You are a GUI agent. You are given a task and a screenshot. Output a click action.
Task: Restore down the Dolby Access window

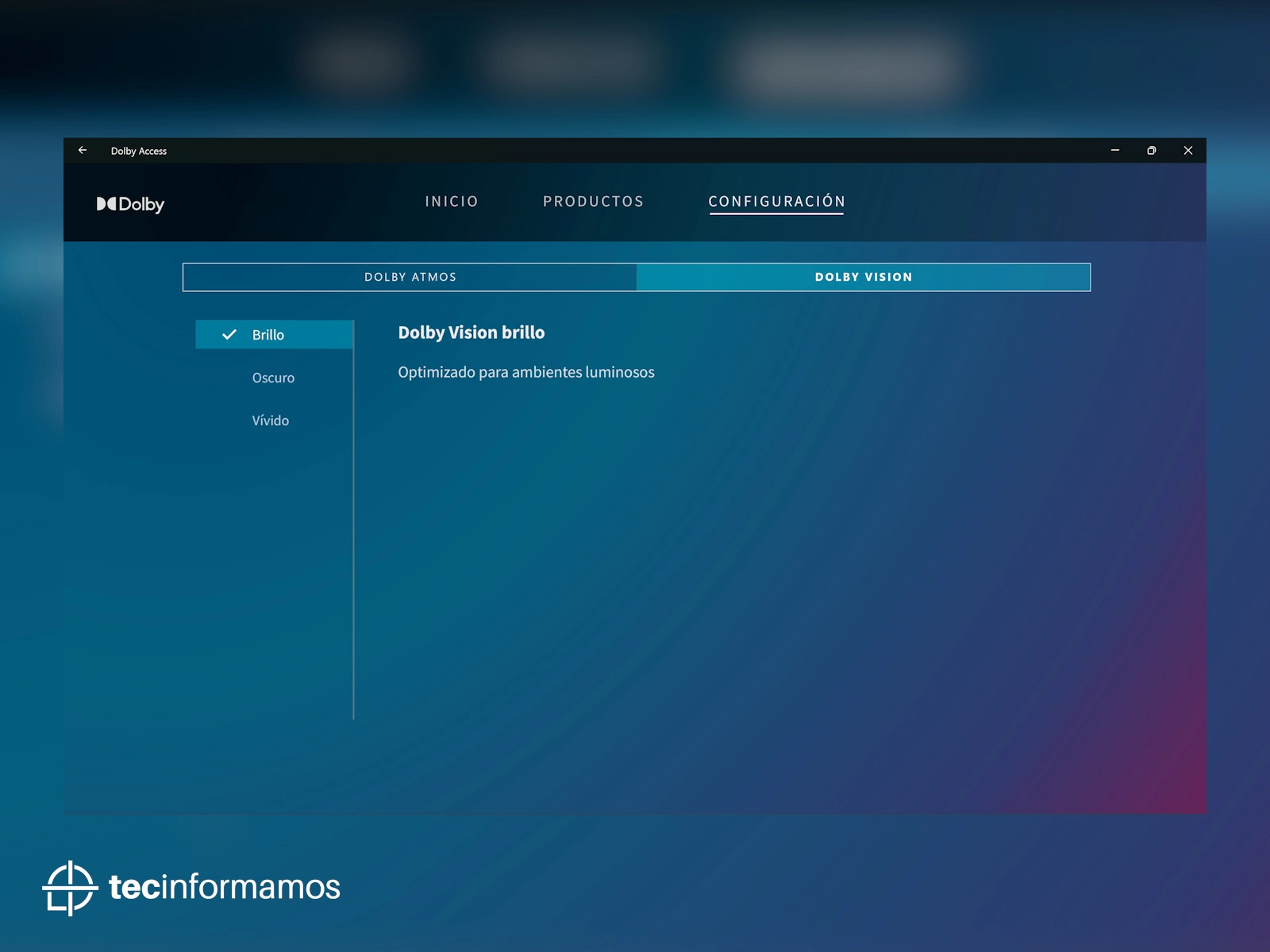tap(1151, 150)
